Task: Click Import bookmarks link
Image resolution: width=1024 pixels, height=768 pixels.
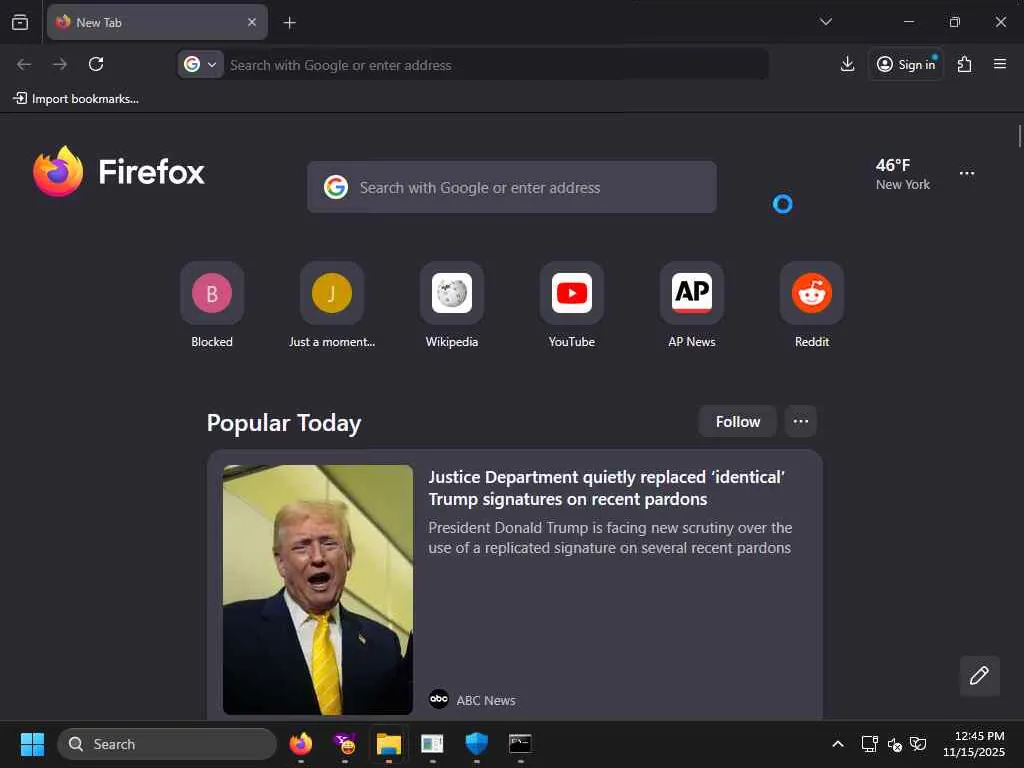Action: (76, 99)
